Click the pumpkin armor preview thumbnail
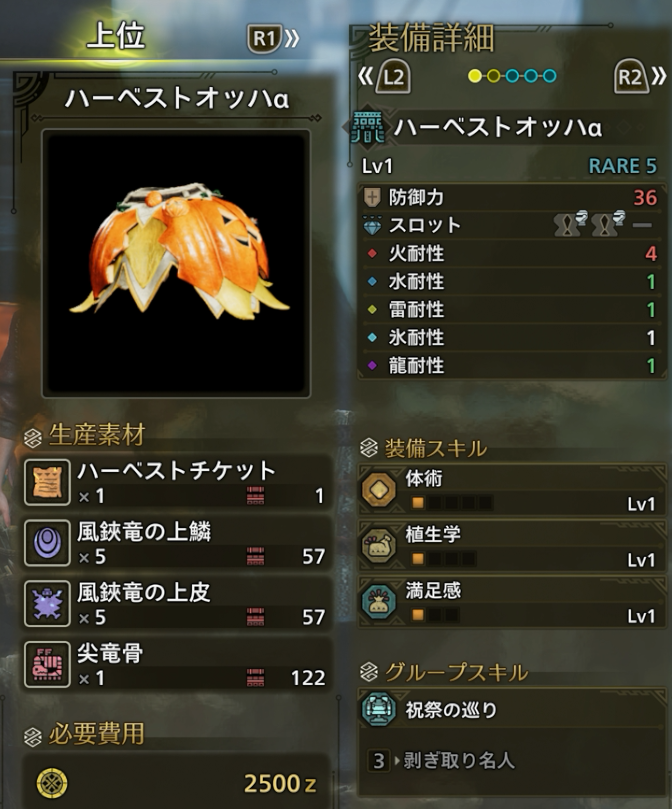The height and width of the screenshot is (809, 672). pyautogui.click(x=176, y=264)
